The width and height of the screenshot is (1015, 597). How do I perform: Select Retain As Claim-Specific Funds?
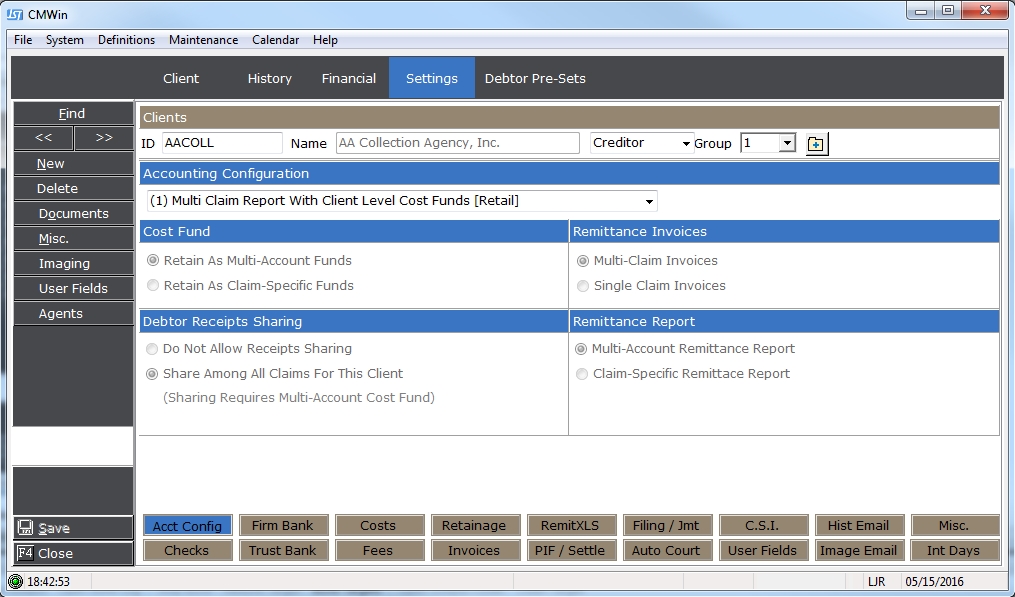click(x=153, y=286)
